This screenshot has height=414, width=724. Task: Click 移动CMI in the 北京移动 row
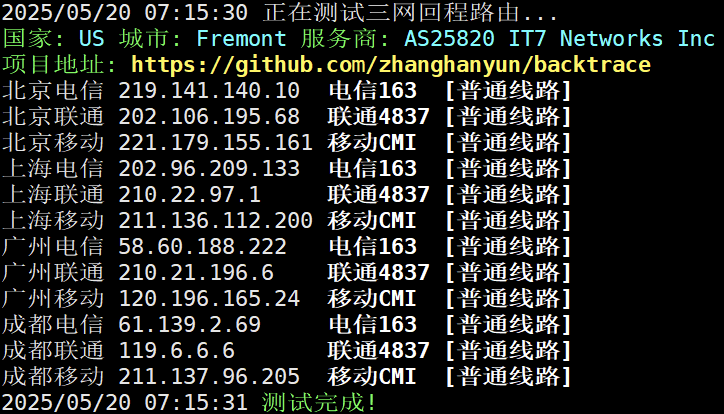(x=372, y=143)
